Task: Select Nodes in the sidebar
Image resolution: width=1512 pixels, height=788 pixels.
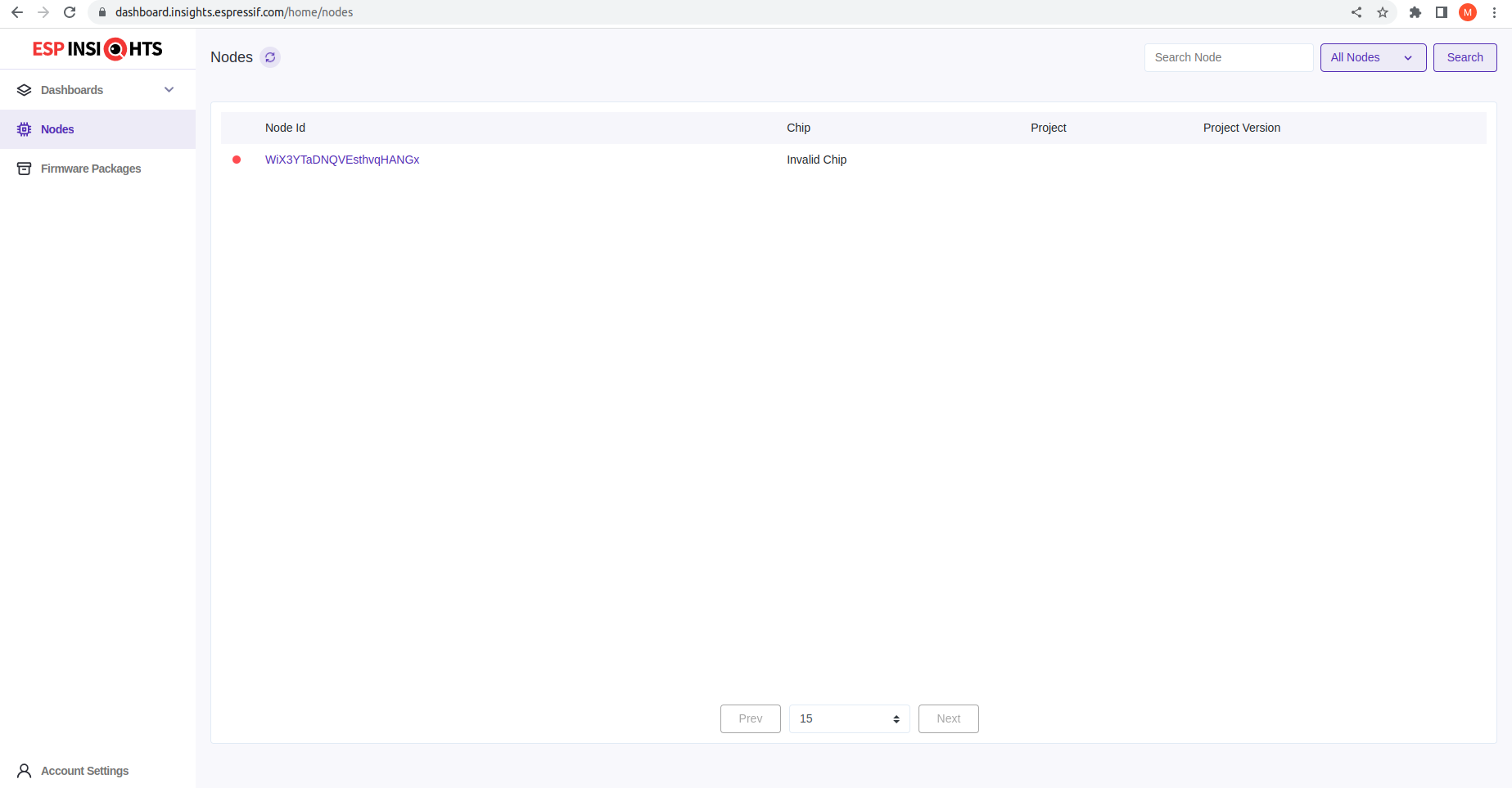Action: point(97,129)
